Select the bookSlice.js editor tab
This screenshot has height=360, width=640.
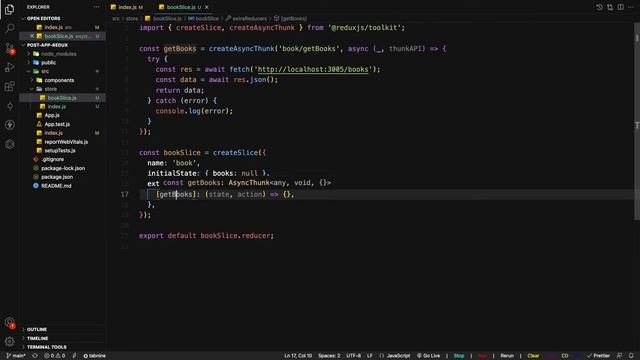pos(181,7)
